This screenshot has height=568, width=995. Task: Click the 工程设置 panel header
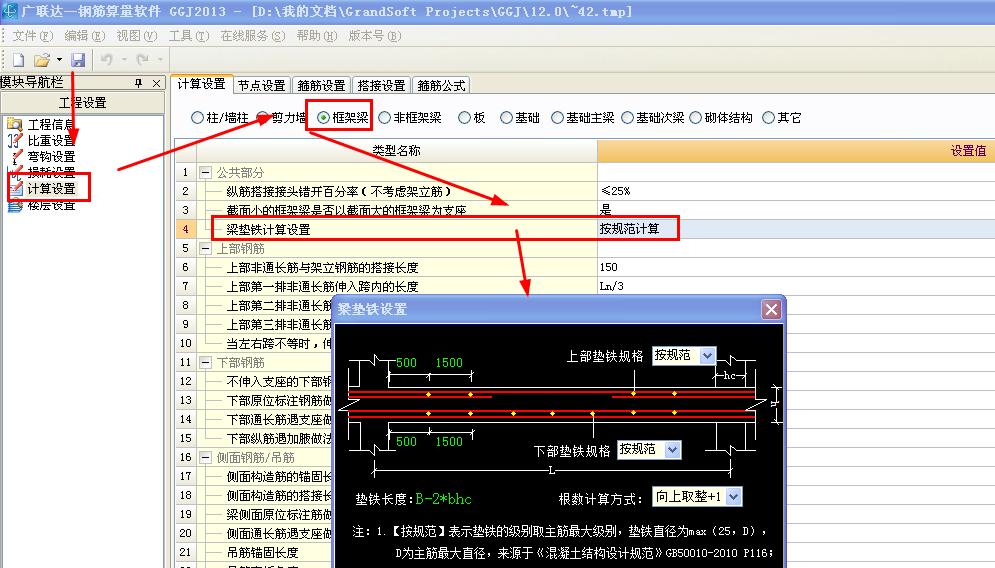[x=82, y=103]
